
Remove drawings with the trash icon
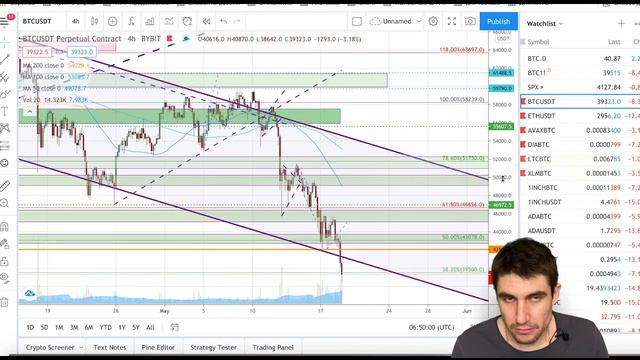[x=5, y=302]
